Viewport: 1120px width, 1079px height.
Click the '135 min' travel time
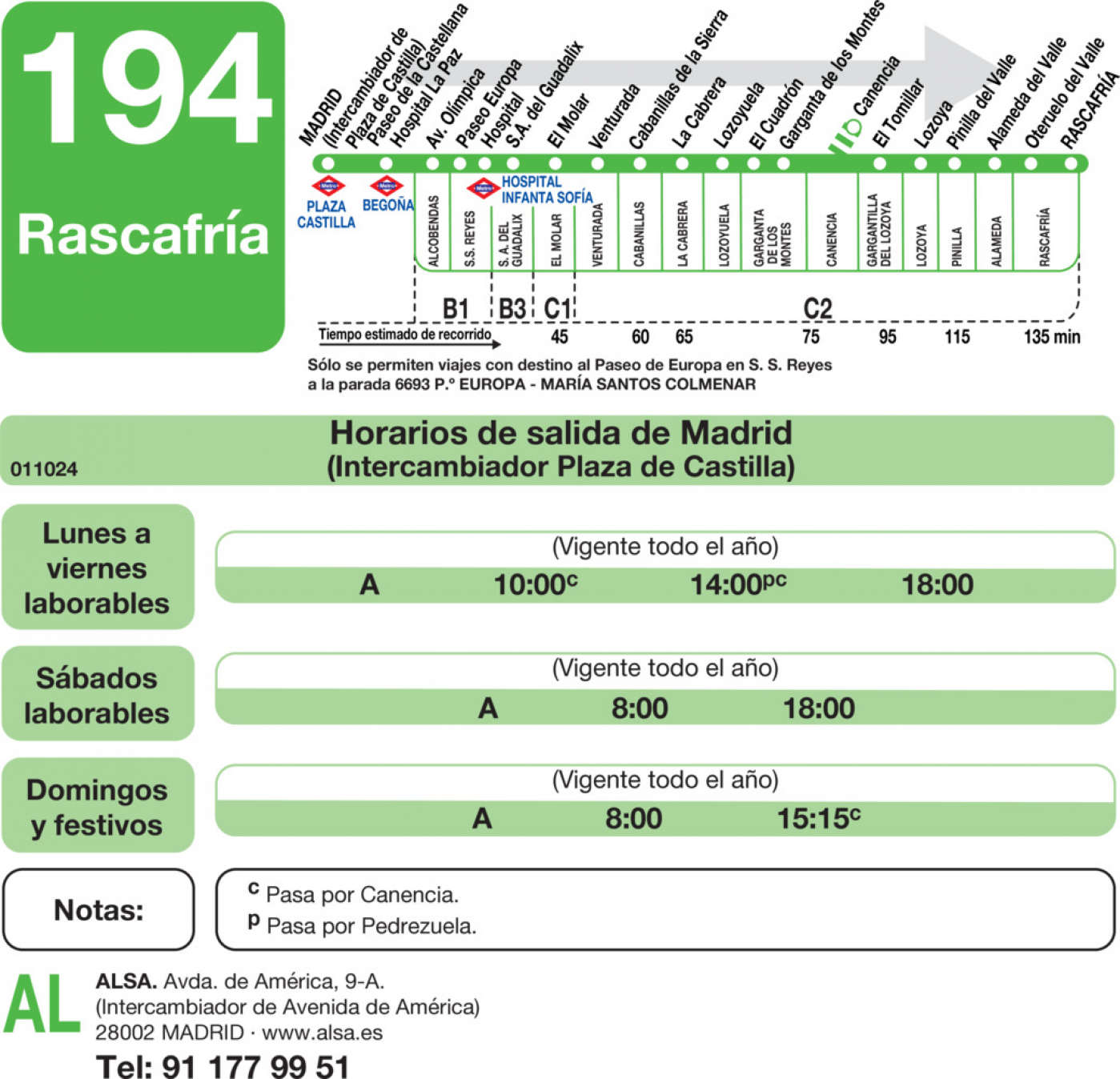click(x=1052, y=337)
